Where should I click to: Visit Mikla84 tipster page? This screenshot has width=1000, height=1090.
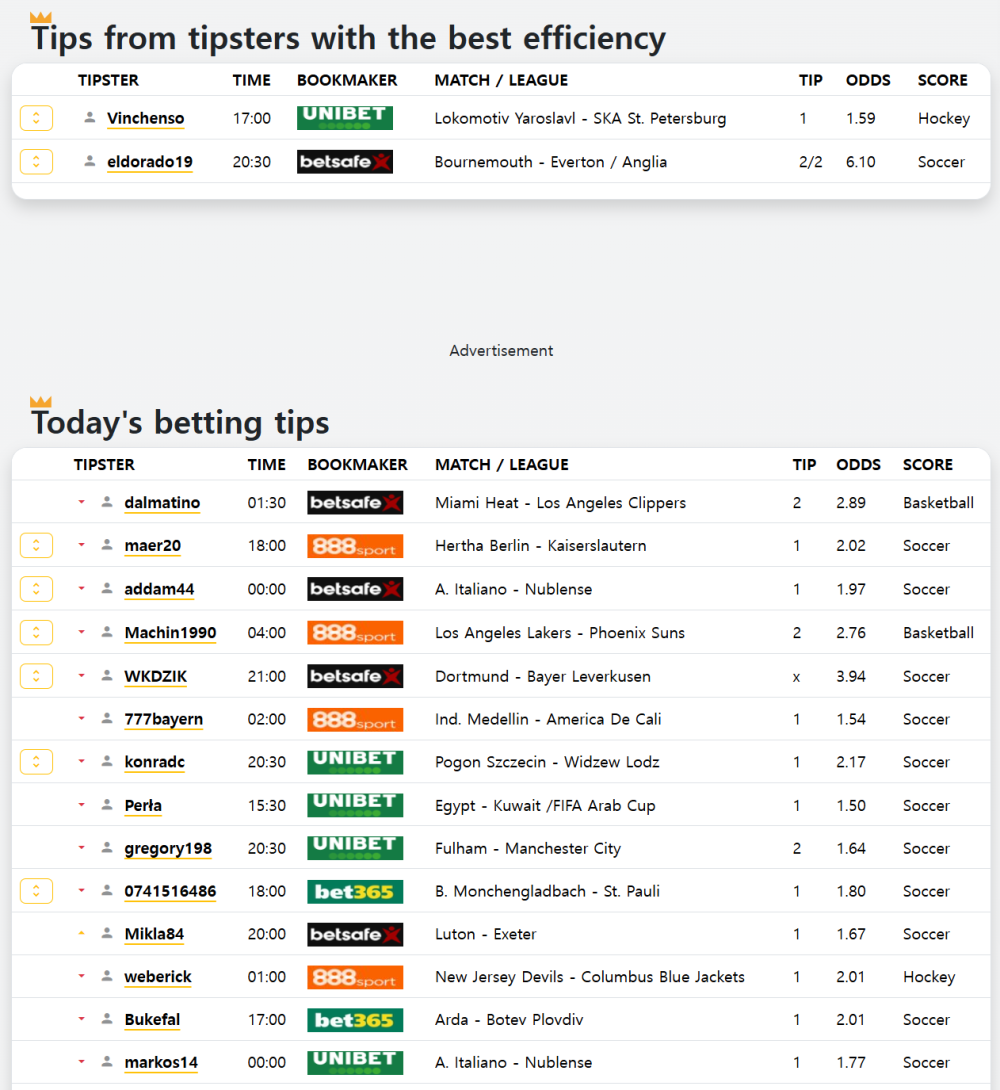[154, 934]
